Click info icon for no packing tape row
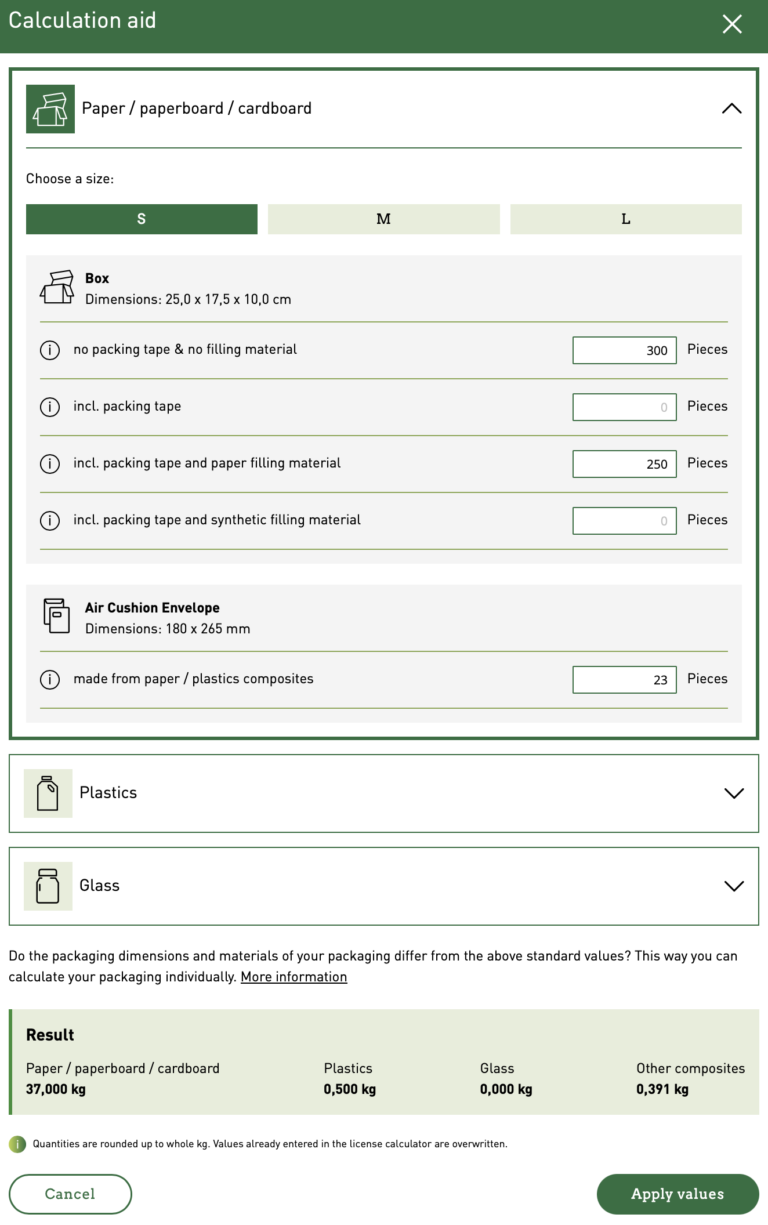 [x=49, y=350]
